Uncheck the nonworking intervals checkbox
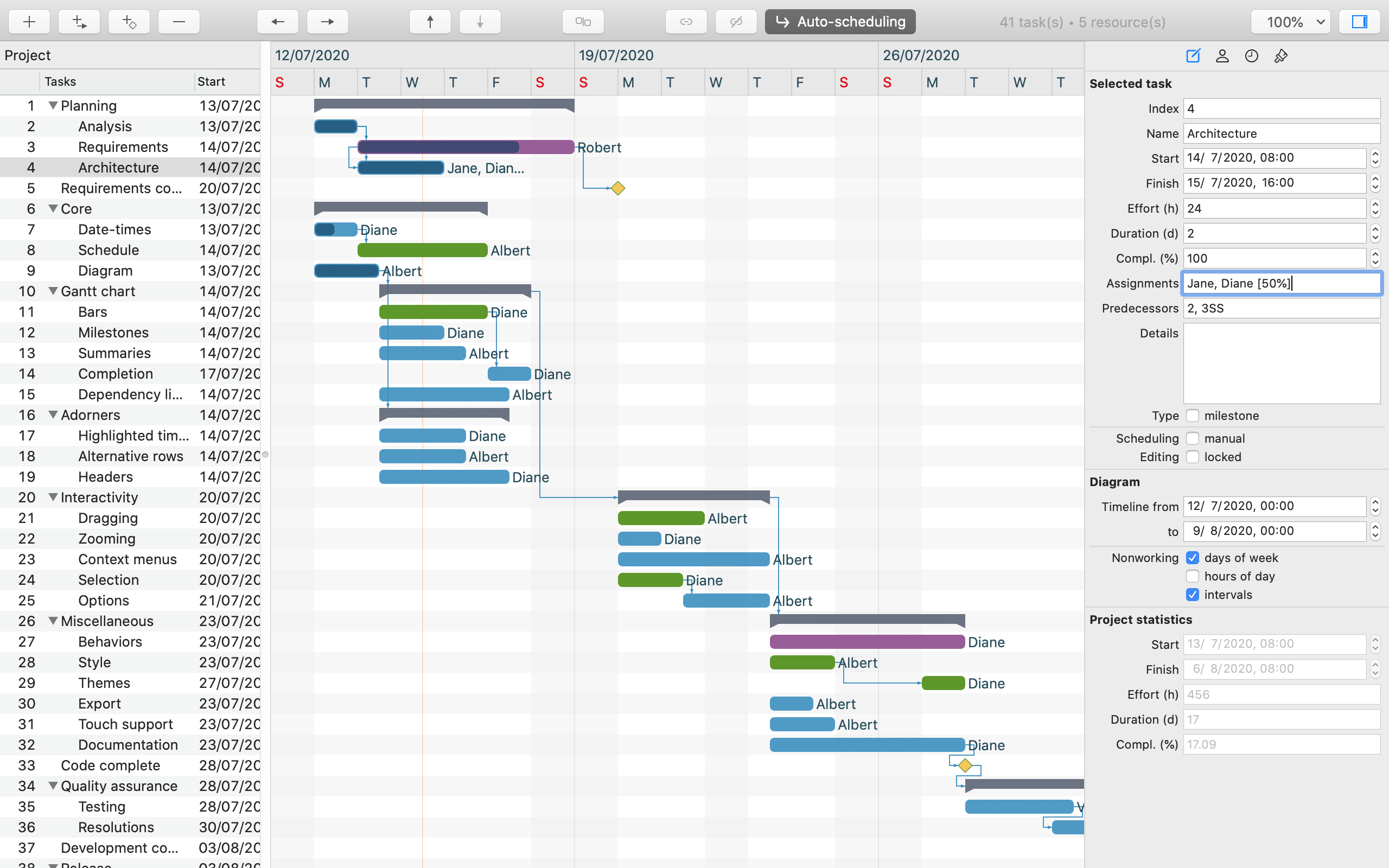Image resolution: width=1389 pixels, height=868 pixels. click(1193, 595)
